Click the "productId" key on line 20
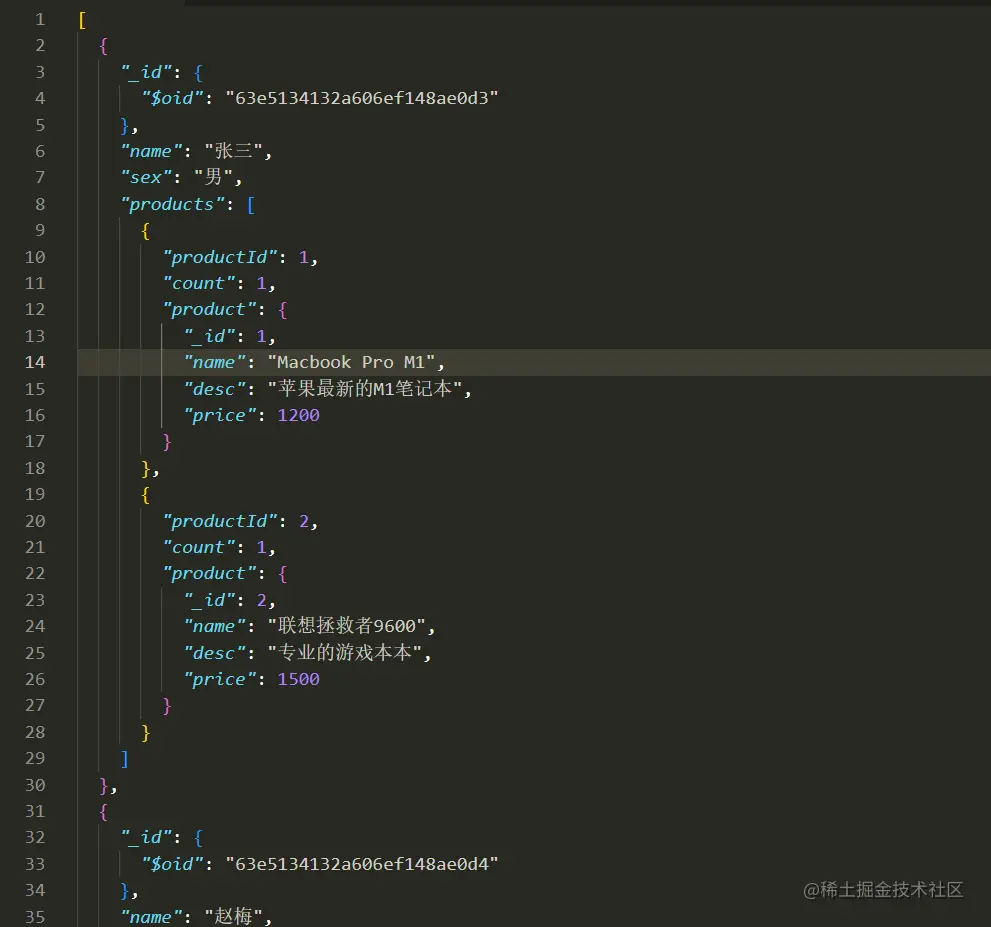This screenshot has height=927, width=991. (220, 521)
